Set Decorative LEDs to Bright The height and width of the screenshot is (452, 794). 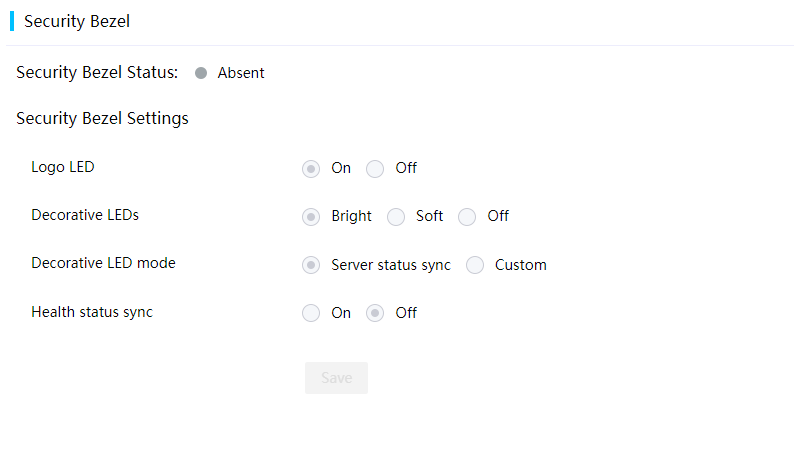click(311, 217)
